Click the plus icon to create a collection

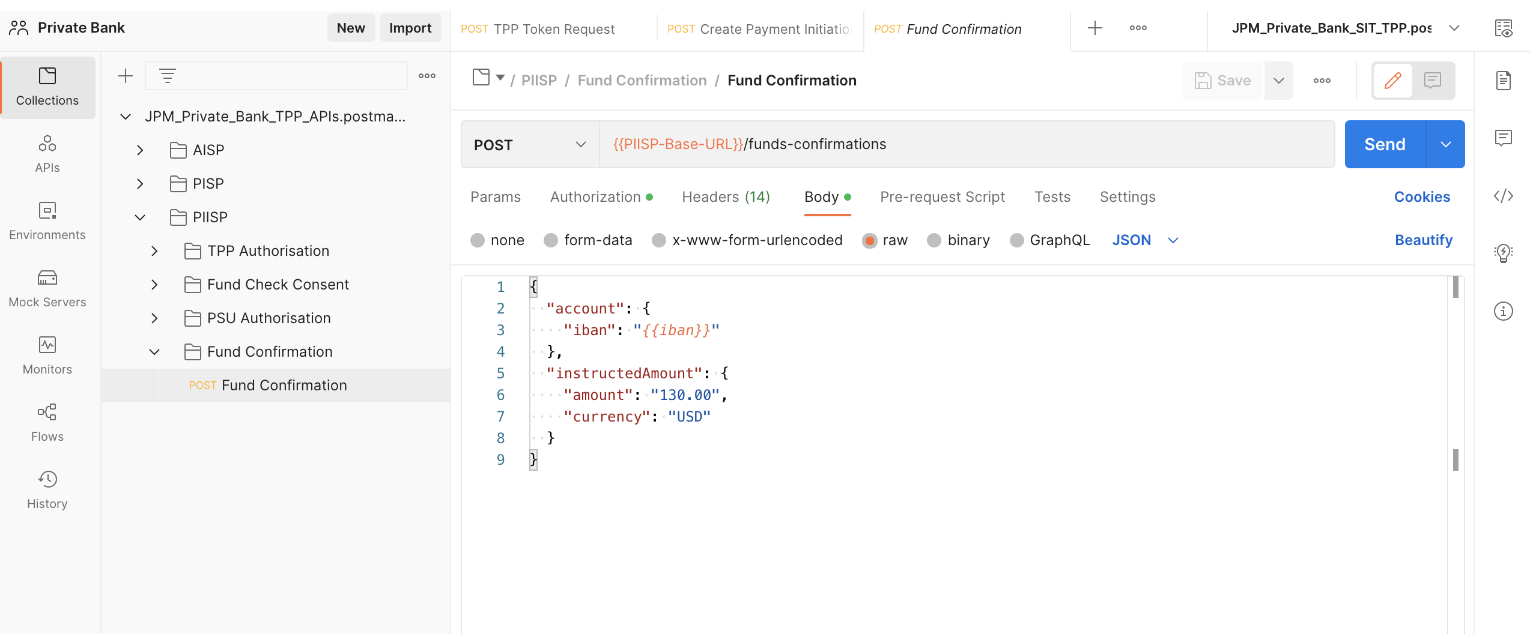125,76
